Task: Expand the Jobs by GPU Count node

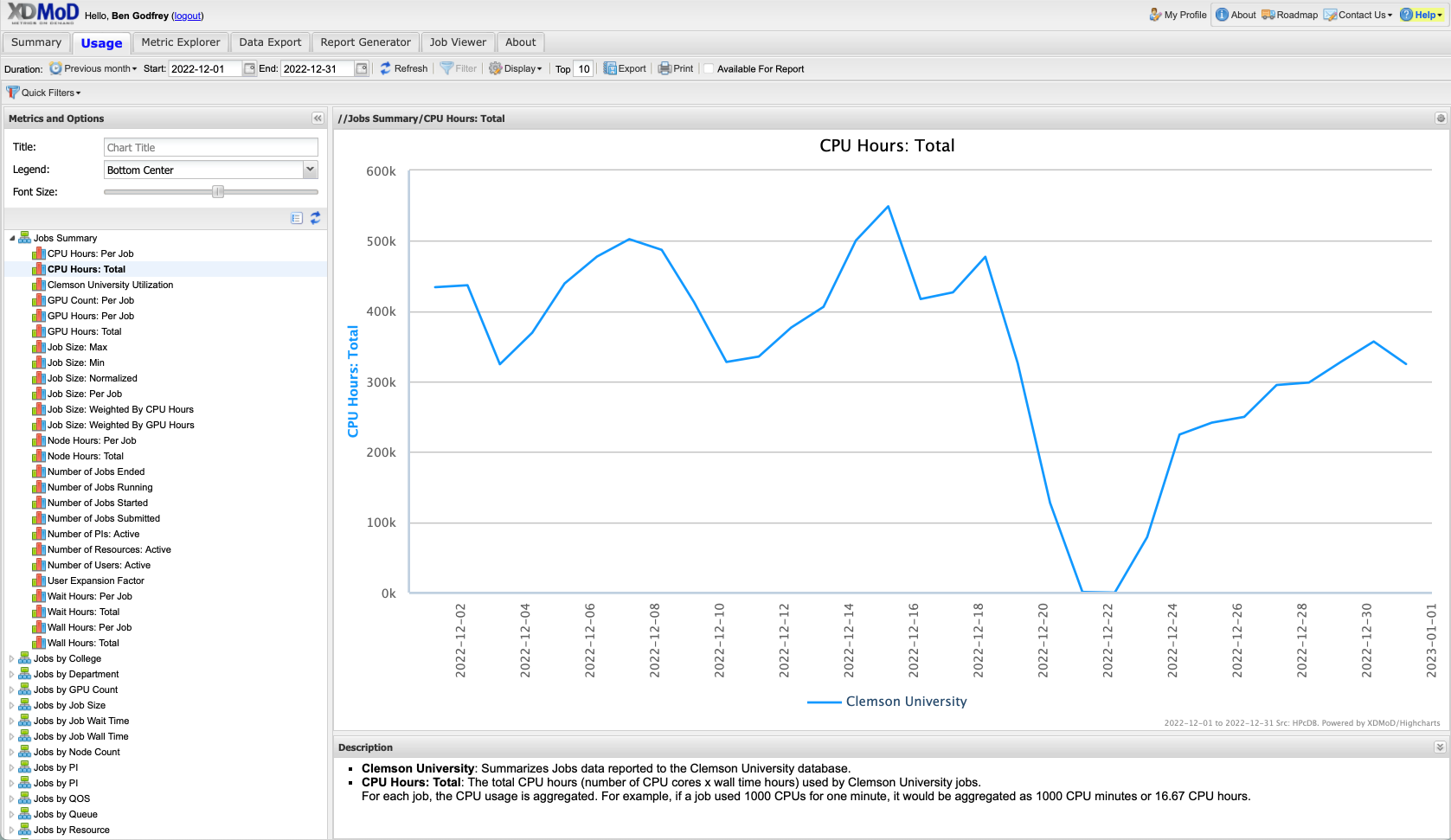Action: [x=12, y=689]
